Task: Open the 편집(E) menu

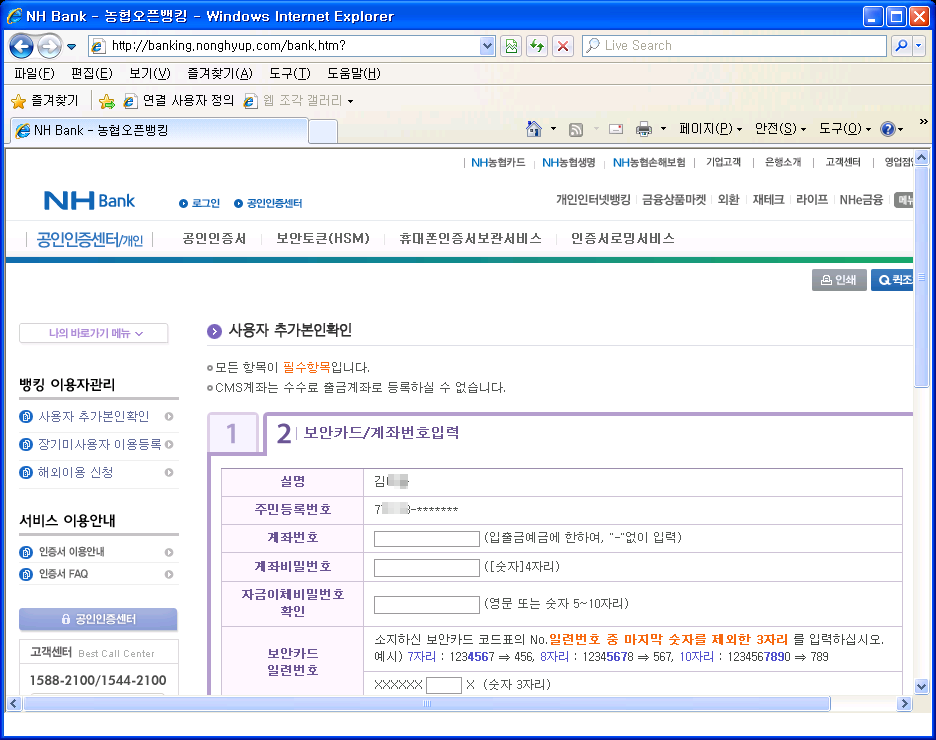Action: 91,73
